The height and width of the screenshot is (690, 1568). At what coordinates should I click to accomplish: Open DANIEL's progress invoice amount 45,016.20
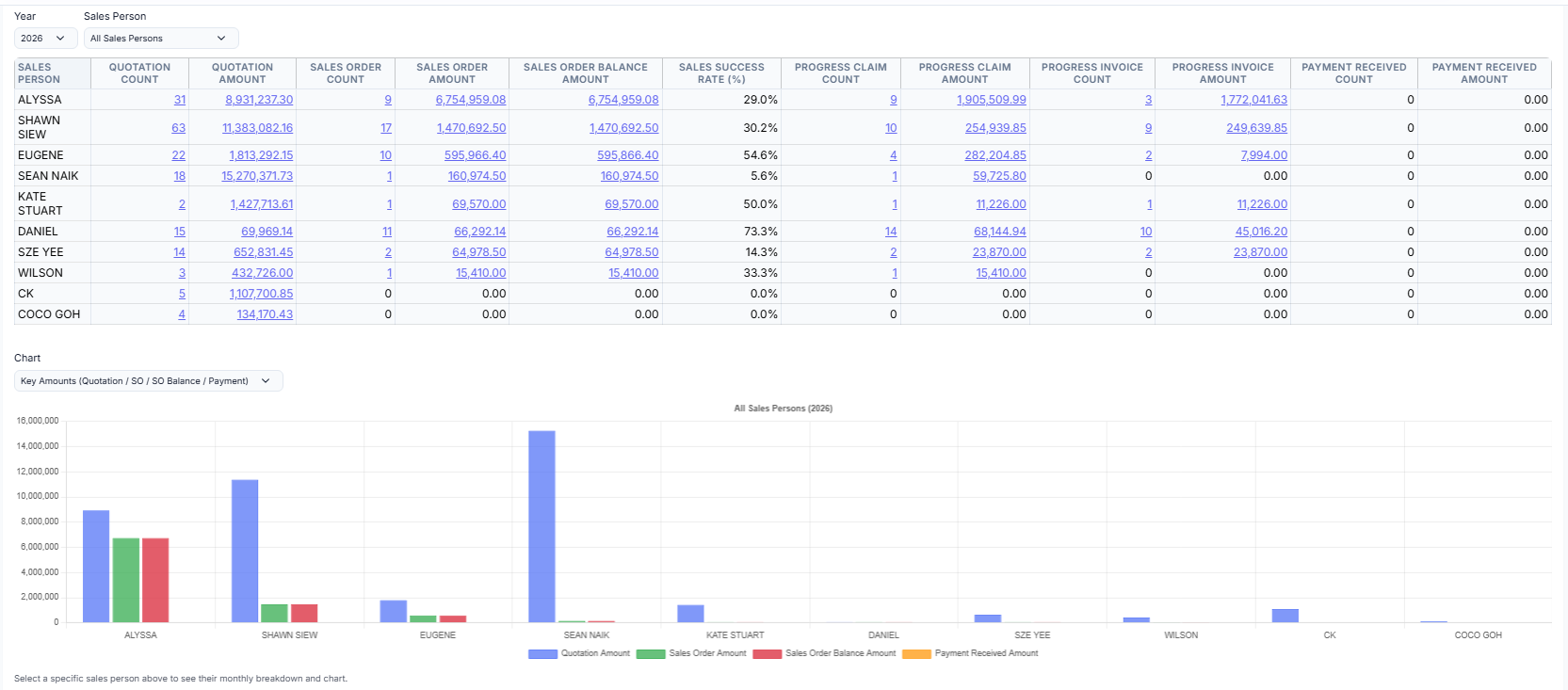click(x=1261, y=232)
